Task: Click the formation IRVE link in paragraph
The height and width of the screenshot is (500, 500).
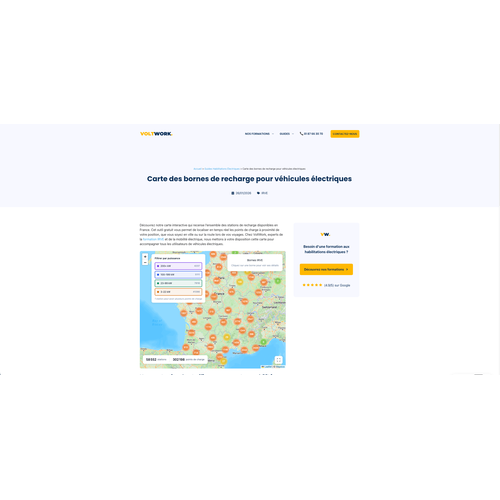Action: (x=153, y=239)
